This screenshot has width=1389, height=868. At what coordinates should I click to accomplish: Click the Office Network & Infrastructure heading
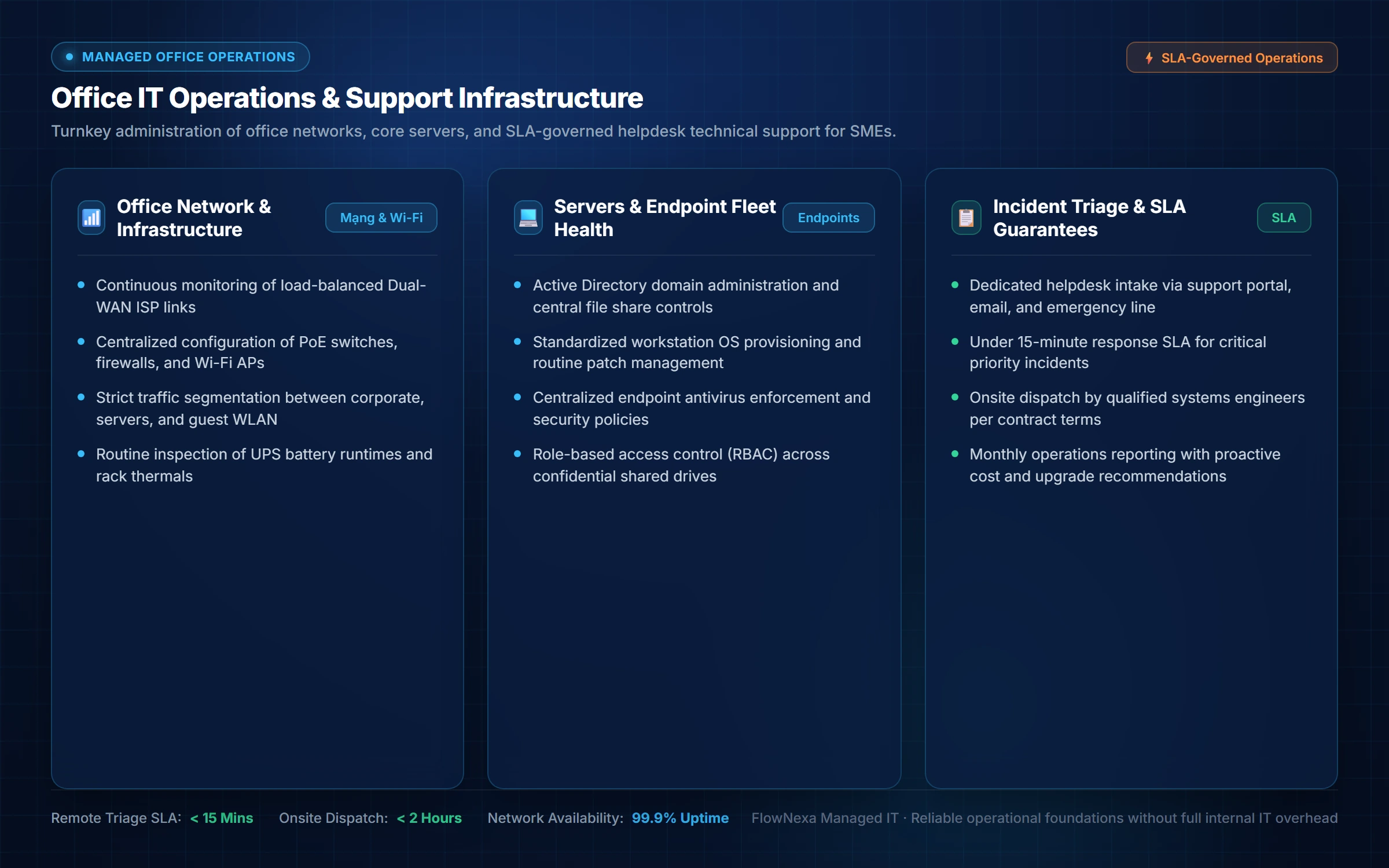194,218
